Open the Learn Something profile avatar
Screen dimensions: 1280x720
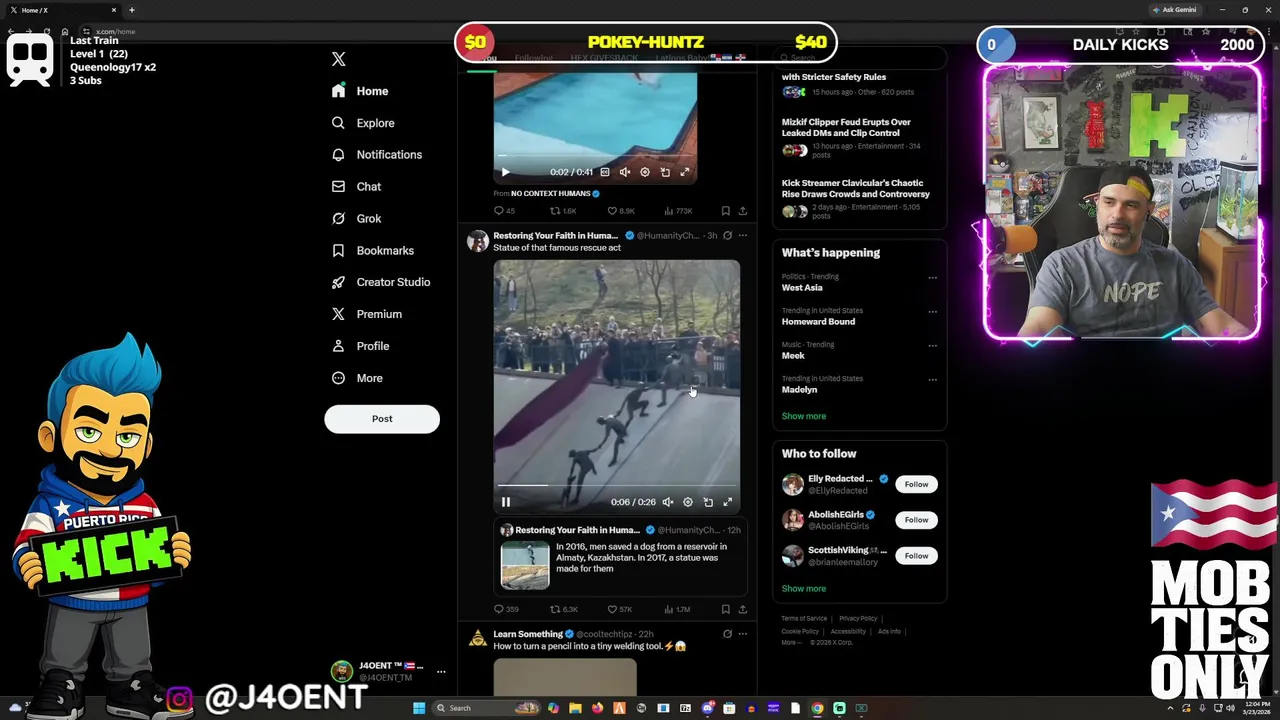tap(478, 639)
